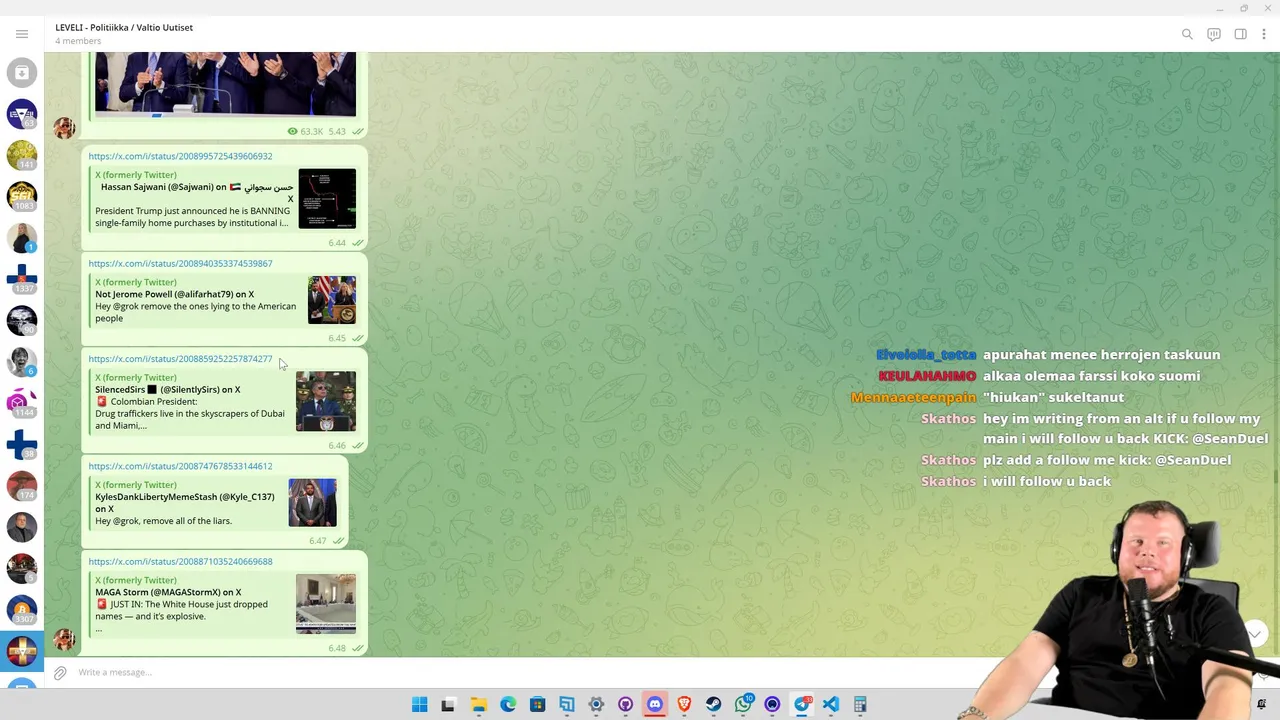Open the chat with the 174 unread badge

(22, 486)
